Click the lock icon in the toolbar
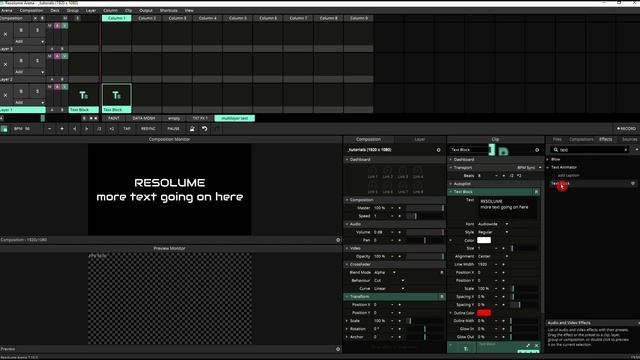 pyautogui.click(x=192, y=129)
